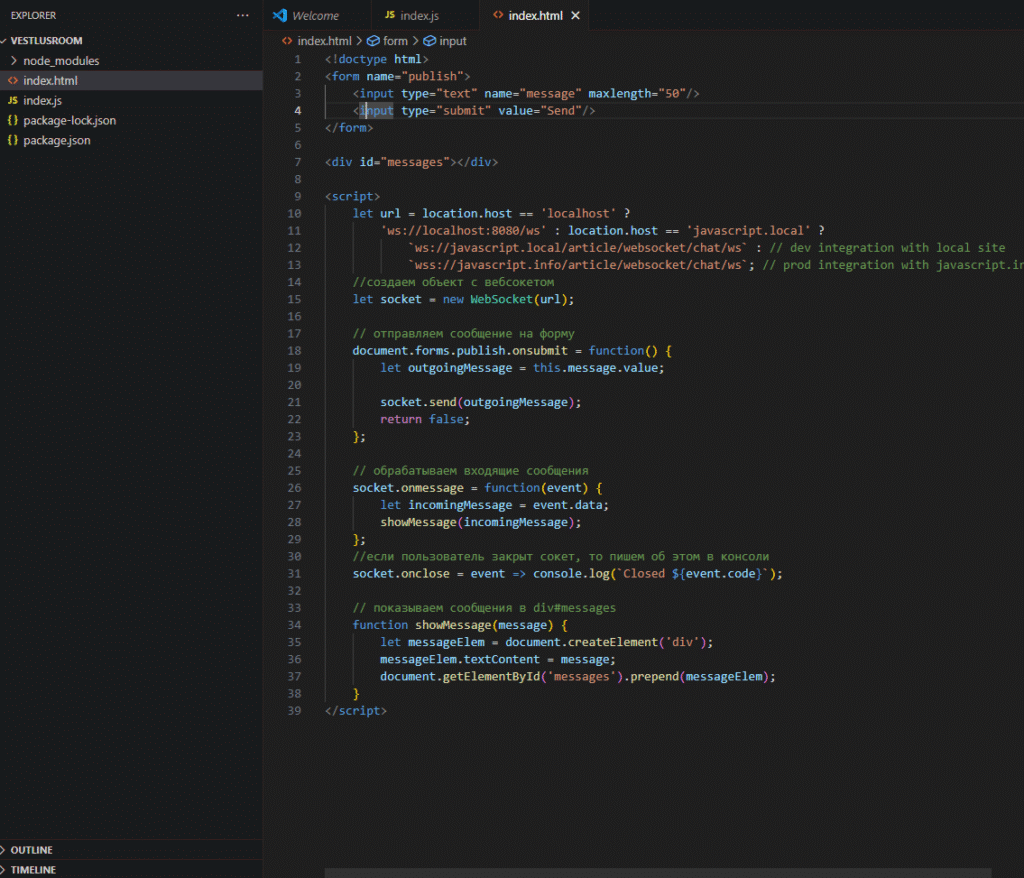
Task: Switch to the Welcome tab
Action: pos(315,16)
